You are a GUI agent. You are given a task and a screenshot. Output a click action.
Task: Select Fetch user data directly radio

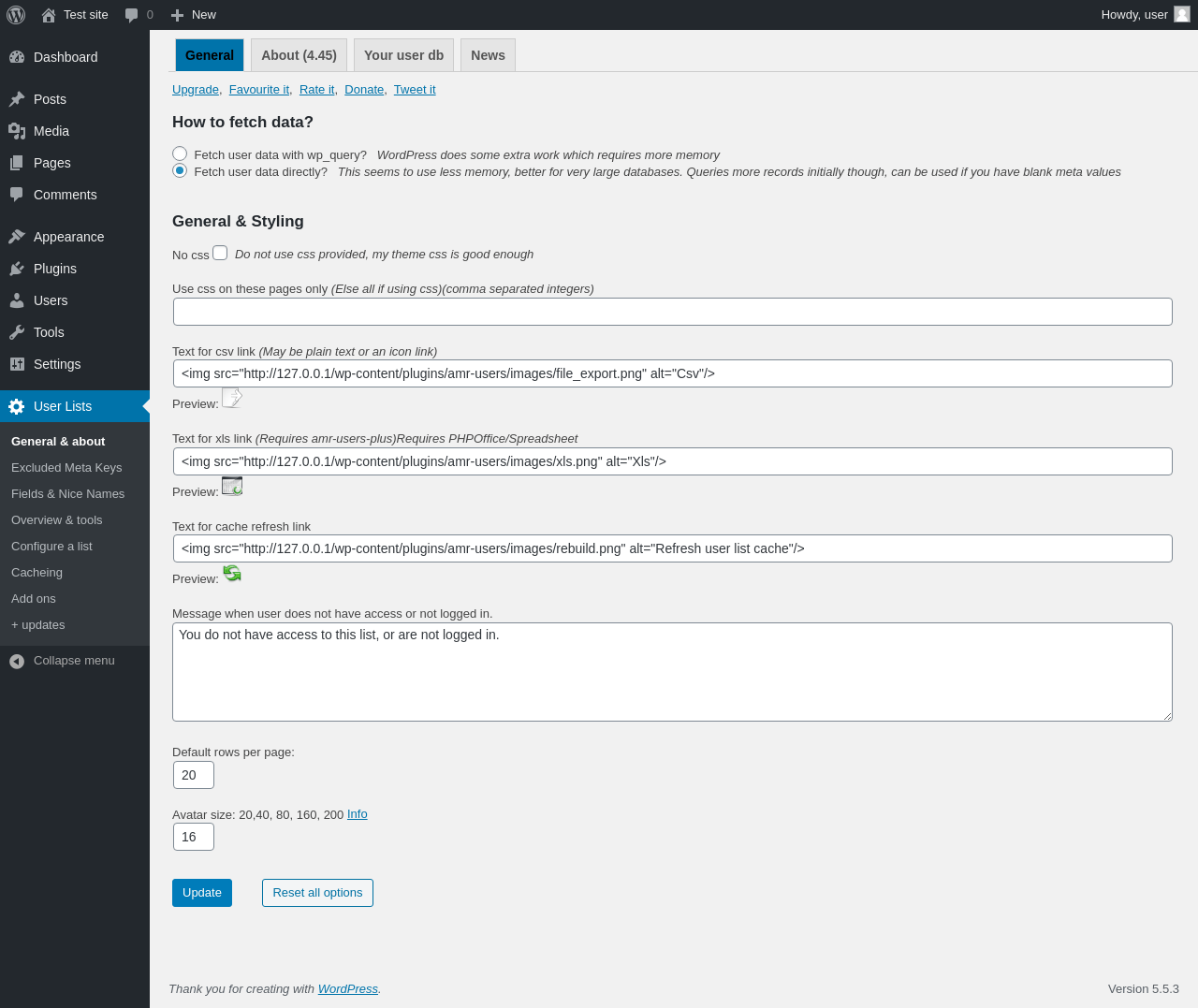pyautogui.click(x=180, y=170)
